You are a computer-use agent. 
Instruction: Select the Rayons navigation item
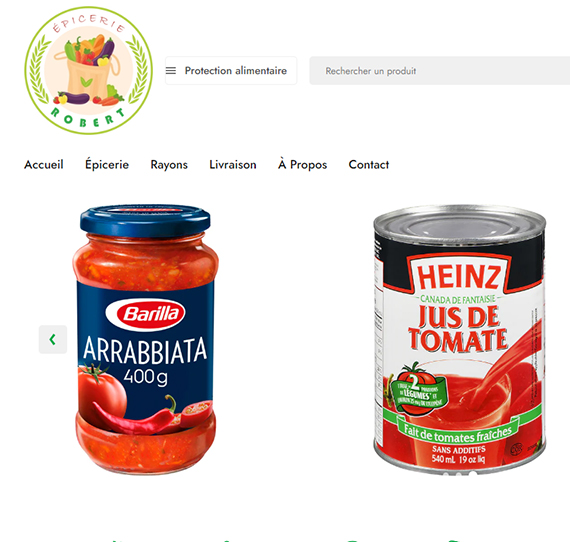click(169, 165)
